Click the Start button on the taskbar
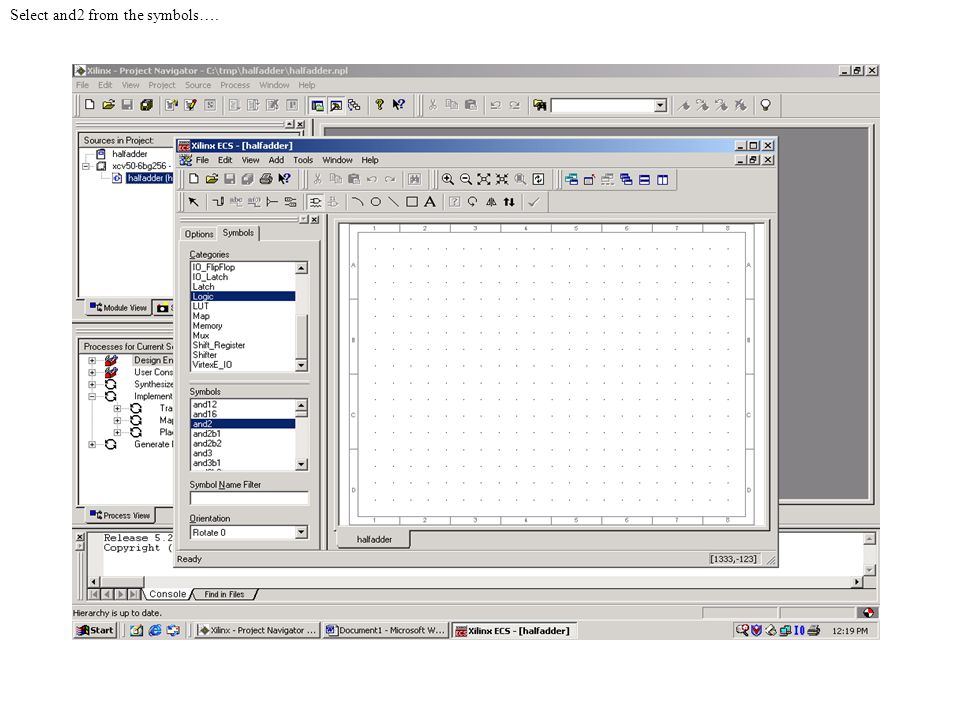960x720 pixels. pyautogui.click(x=94, y=630)
